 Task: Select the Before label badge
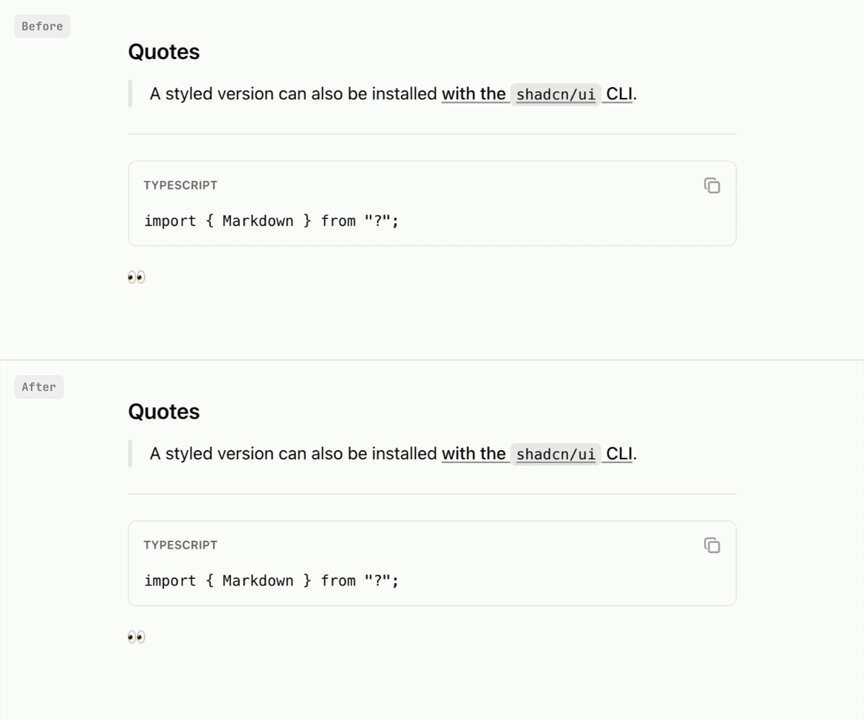(42, 26)
